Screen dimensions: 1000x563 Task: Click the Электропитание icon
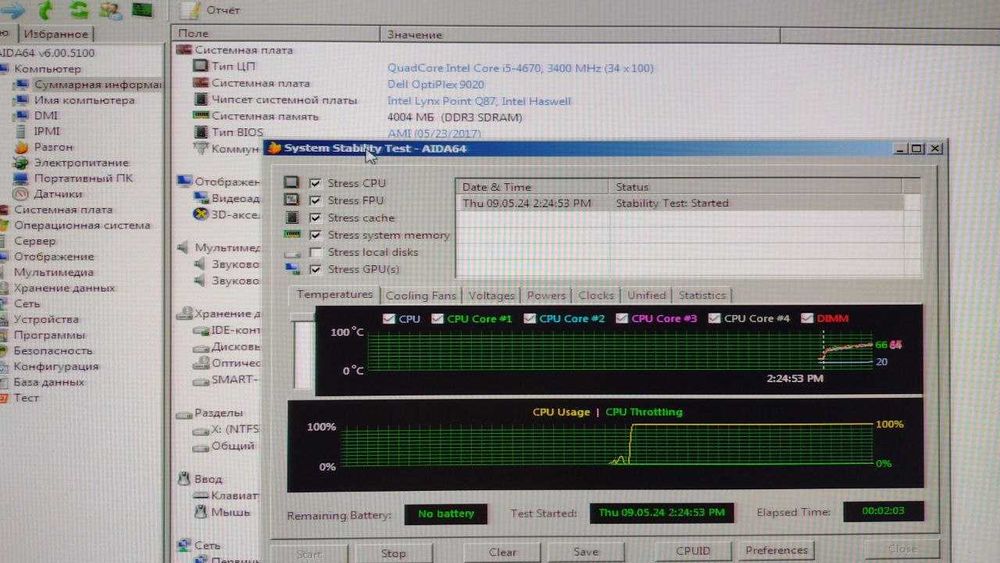tap(21, 163)
